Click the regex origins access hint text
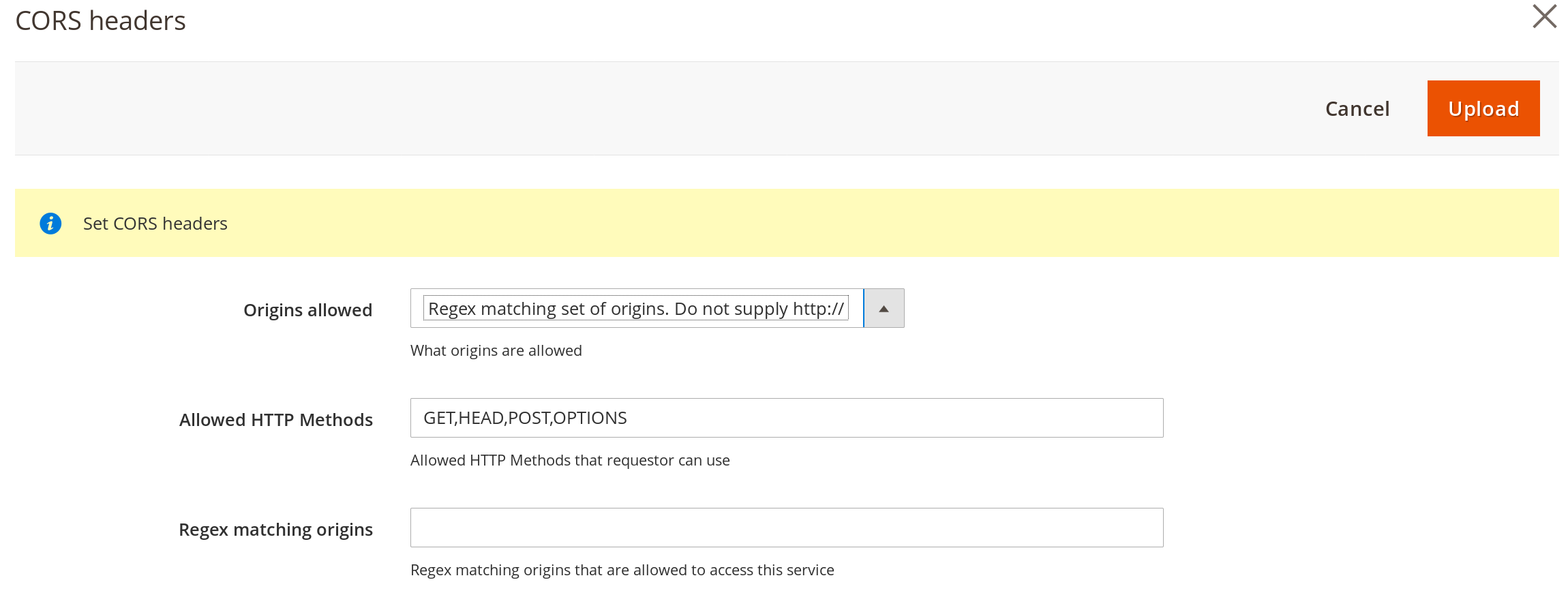1568x593 pixels. [x=622, y=570]
